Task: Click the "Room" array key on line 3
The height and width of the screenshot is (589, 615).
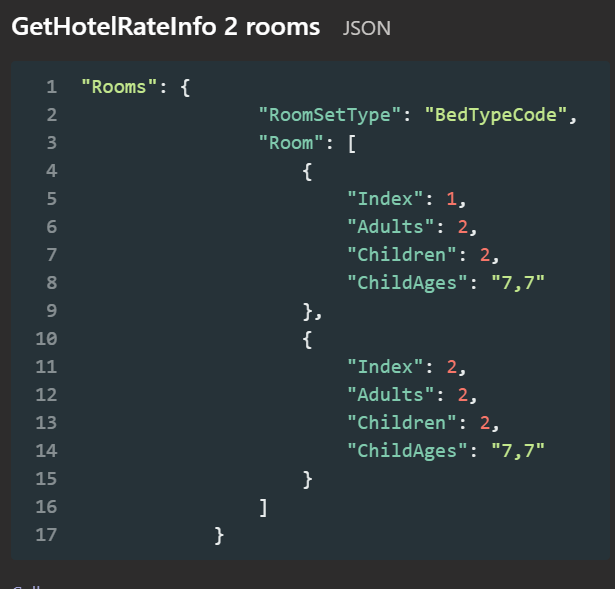Action: (291, 143)
